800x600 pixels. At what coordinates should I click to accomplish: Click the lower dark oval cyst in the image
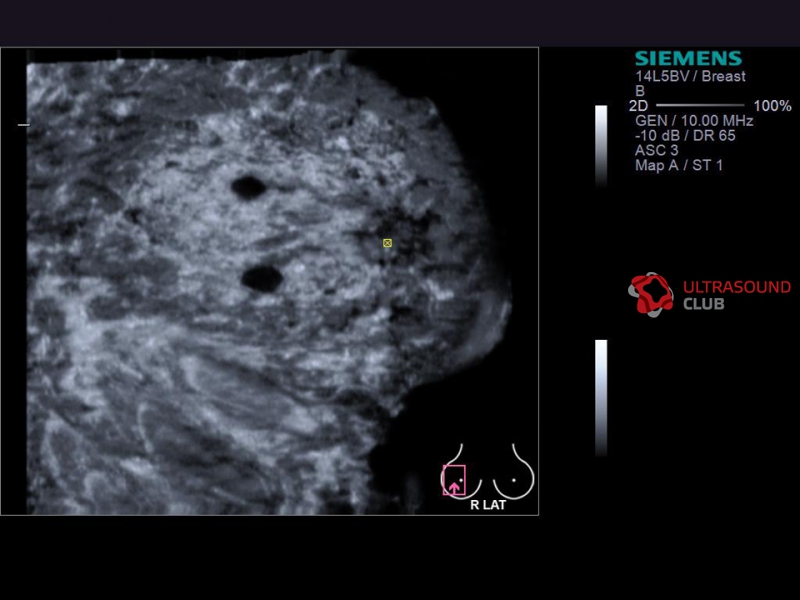[262, 279]
